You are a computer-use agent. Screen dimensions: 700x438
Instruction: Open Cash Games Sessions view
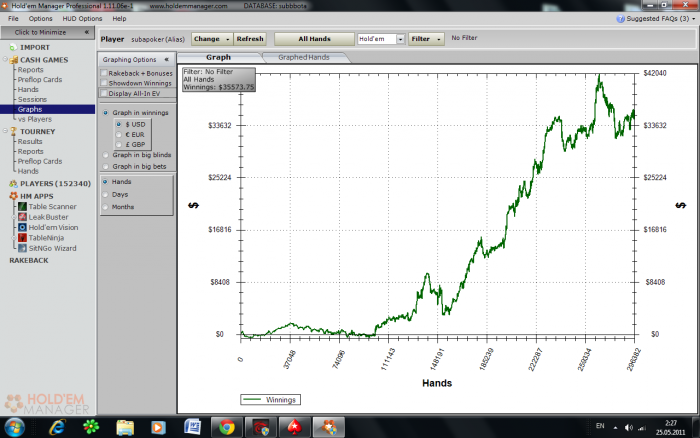32,100
